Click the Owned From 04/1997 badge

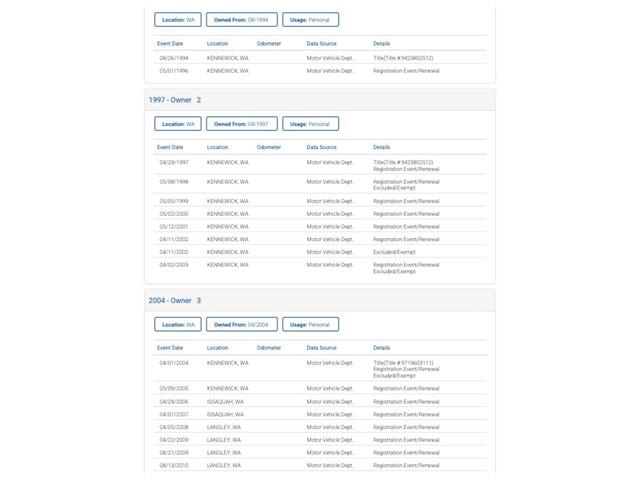click(x=242, y=124)
